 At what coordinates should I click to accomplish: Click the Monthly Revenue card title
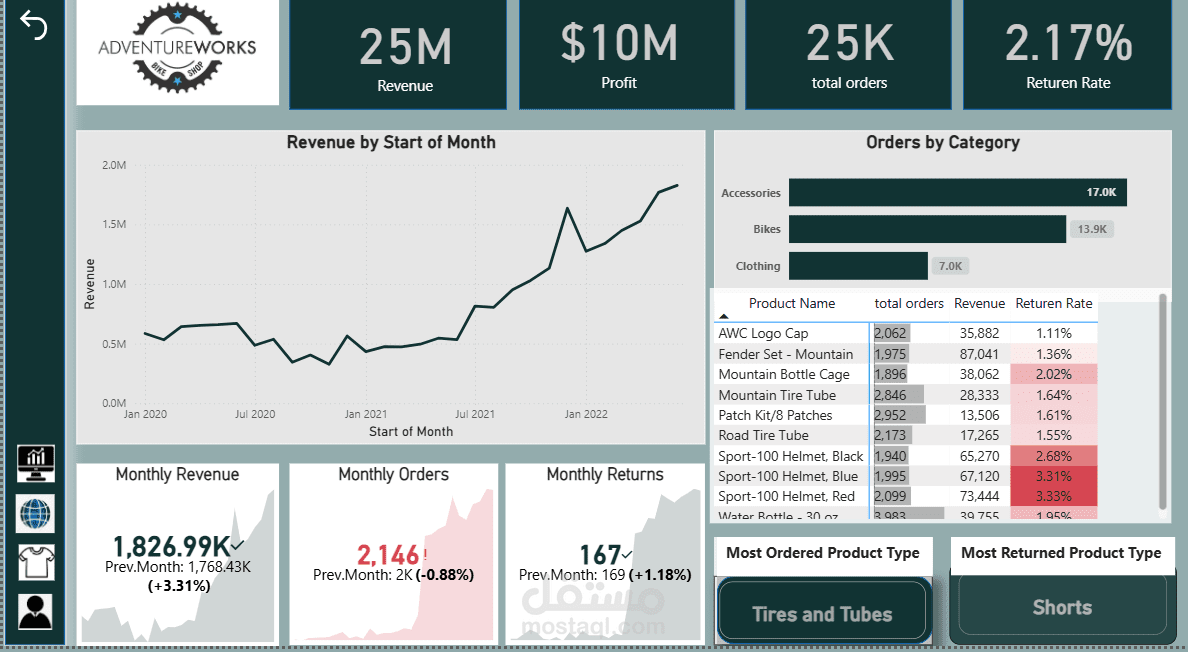click(x=177, y=474)
